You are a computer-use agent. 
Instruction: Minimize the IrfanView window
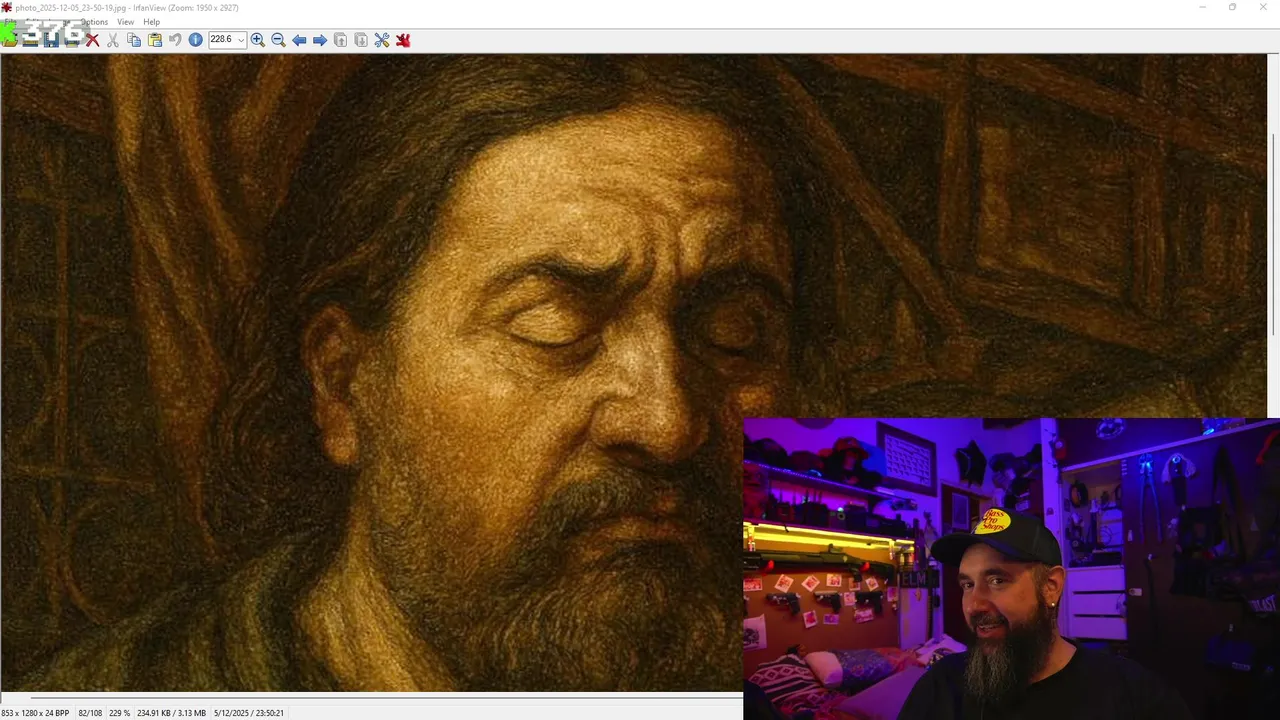[x=1202, y=8]
